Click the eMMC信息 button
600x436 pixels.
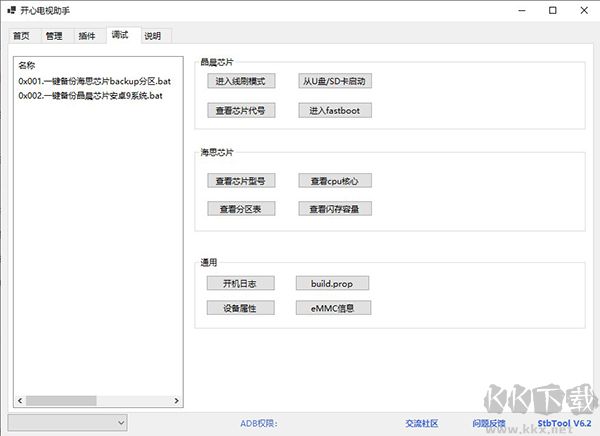click(x=333, y=308)
